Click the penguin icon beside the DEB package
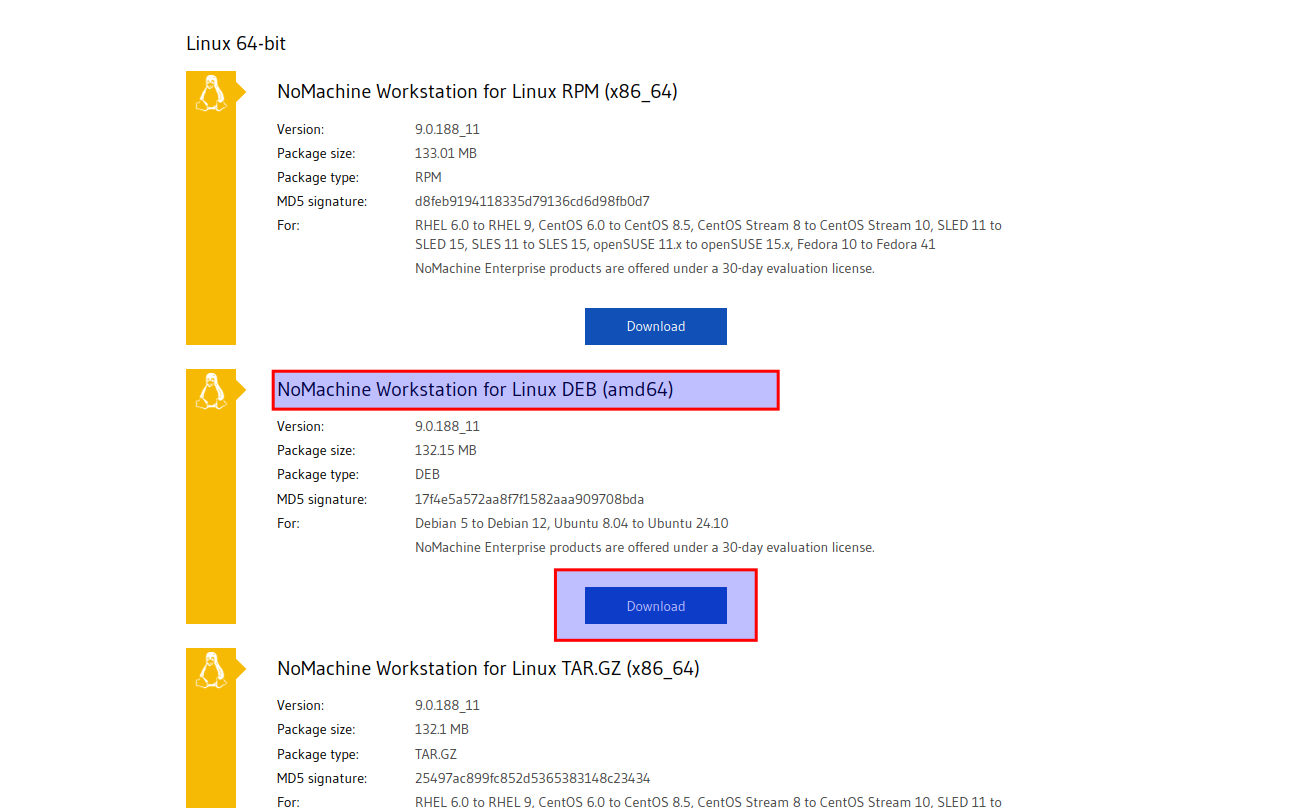This screenshot has height=808, width=1308. click(x=210, y=391)
